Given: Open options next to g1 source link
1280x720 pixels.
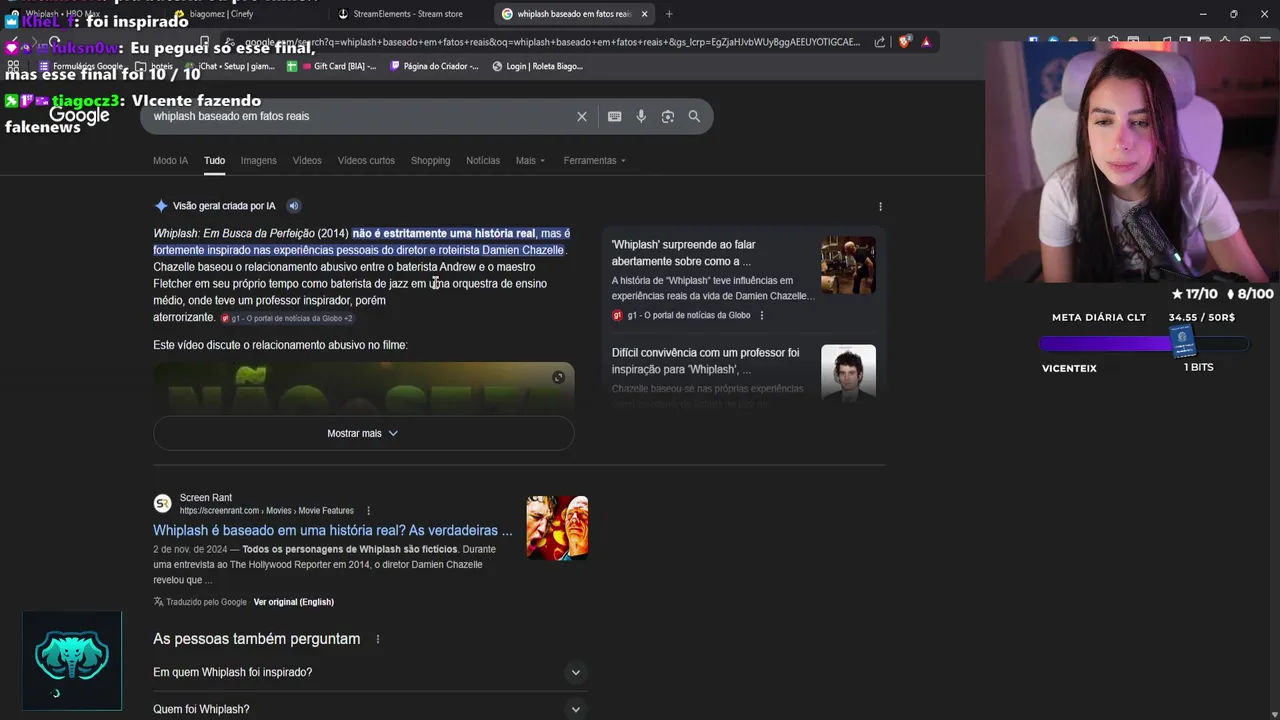Looking at the screenshot, I should click(x=762, y=315).
